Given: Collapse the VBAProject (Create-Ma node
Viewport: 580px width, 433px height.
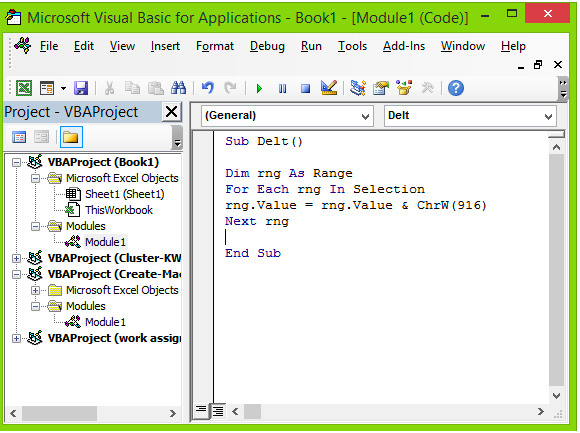Looking at the screenshot, I should (16, 274).
